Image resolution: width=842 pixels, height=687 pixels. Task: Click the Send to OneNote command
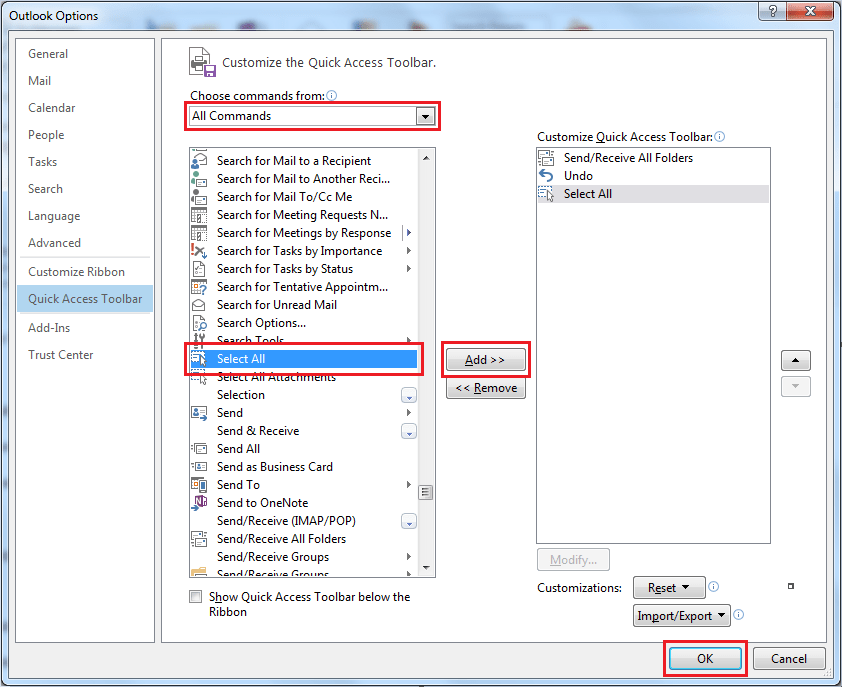pos(265,503)
